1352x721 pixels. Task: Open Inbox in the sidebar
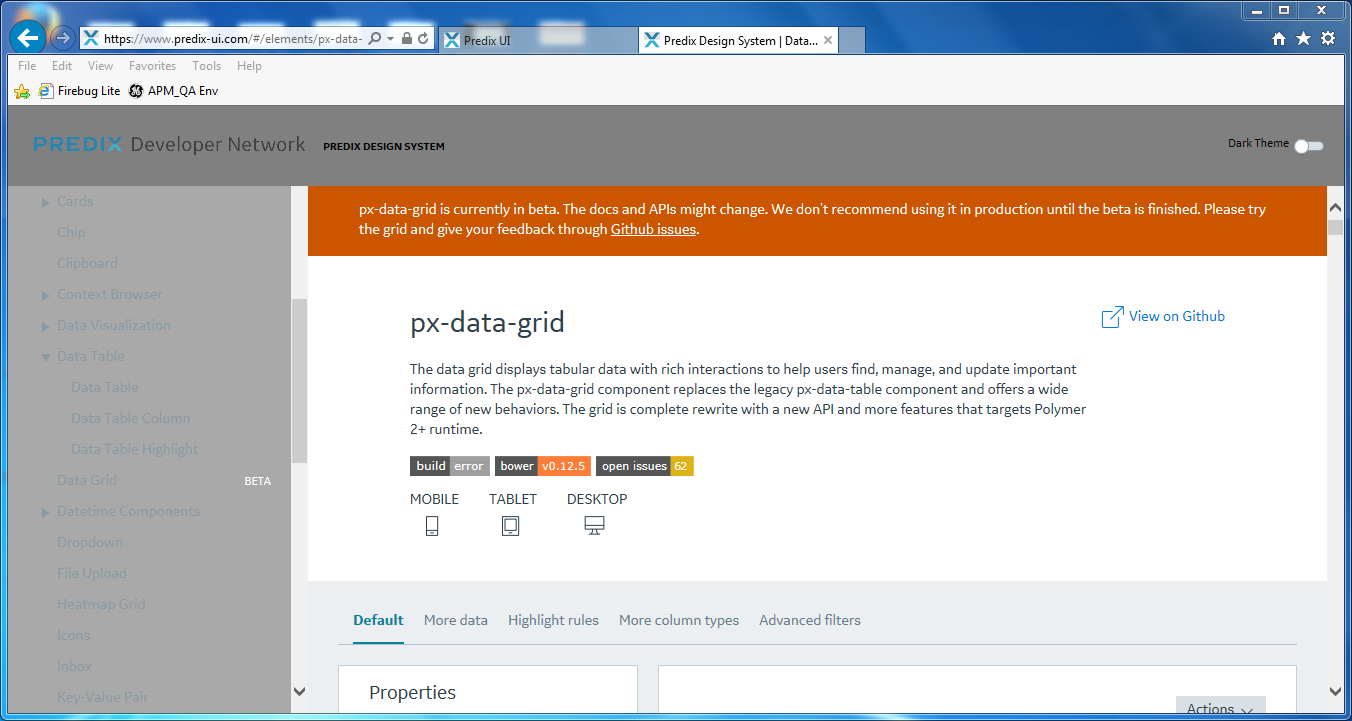pyautogui.click(x=74, y=667)
